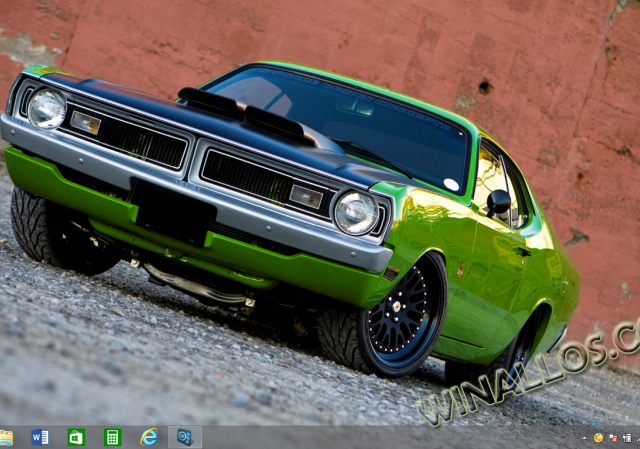Click the car's side mirror on the wallpaper
The width and height of the screenshot is (640, 449).
(497, 202)
